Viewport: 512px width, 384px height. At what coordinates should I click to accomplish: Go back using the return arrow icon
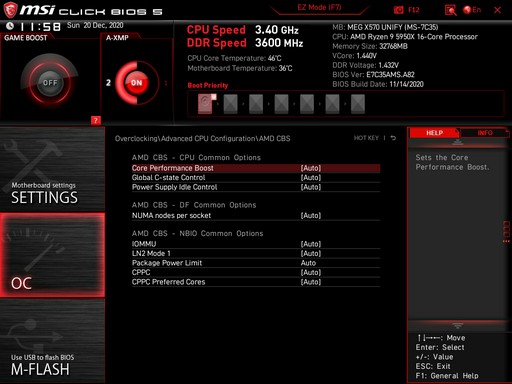click(393, 138)
